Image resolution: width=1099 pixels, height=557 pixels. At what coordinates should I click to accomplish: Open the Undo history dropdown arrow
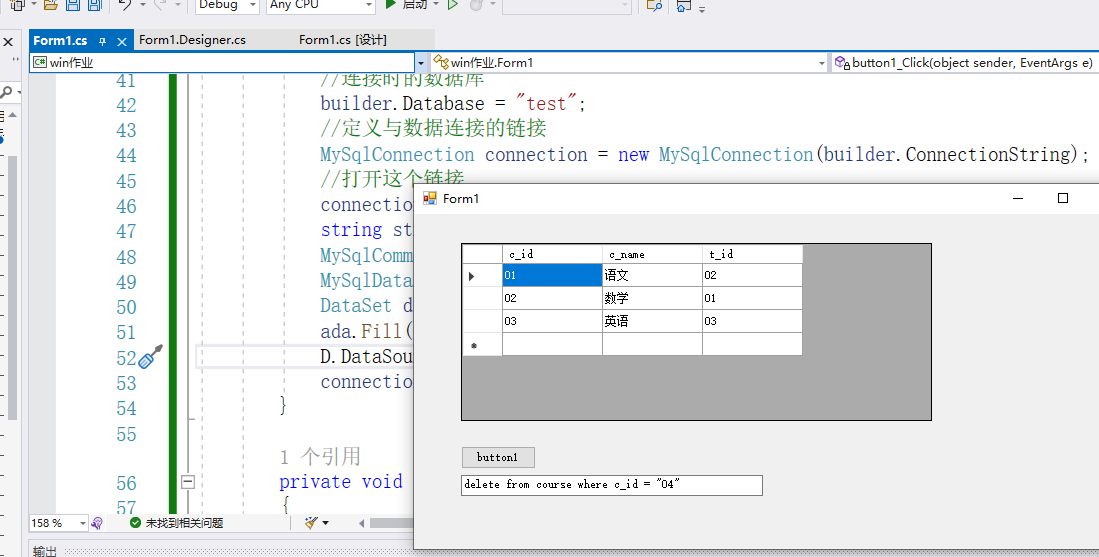[142, 5]
